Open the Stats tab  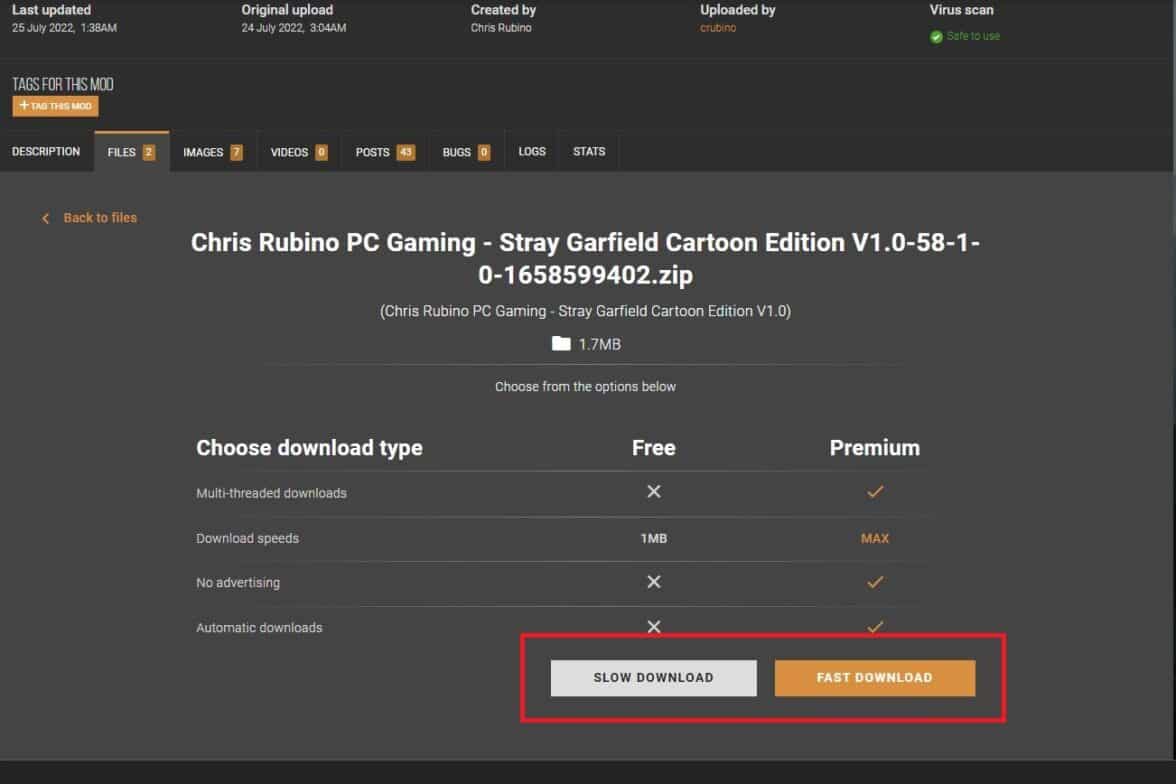(589, 152)
